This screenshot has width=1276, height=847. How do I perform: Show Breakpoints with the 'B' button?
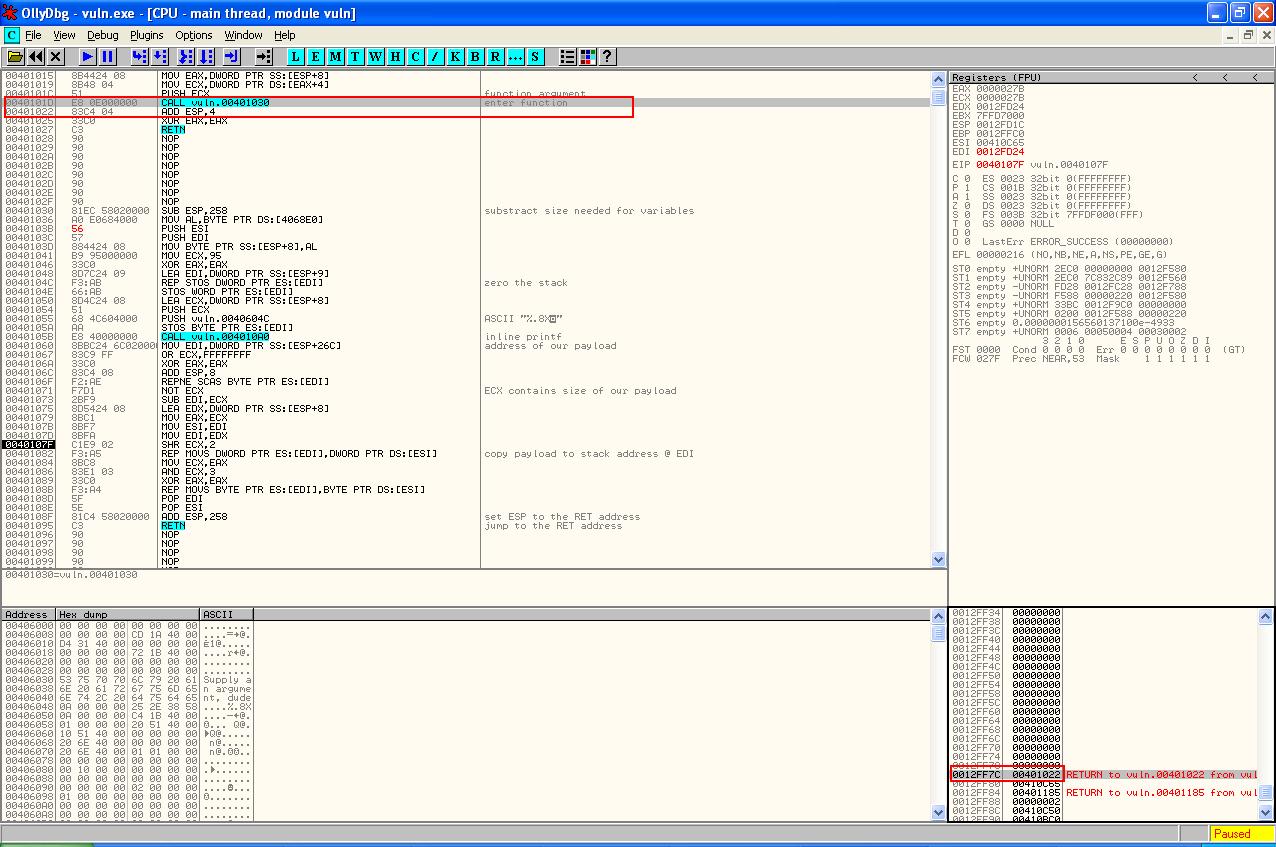(x=476, y=57)
